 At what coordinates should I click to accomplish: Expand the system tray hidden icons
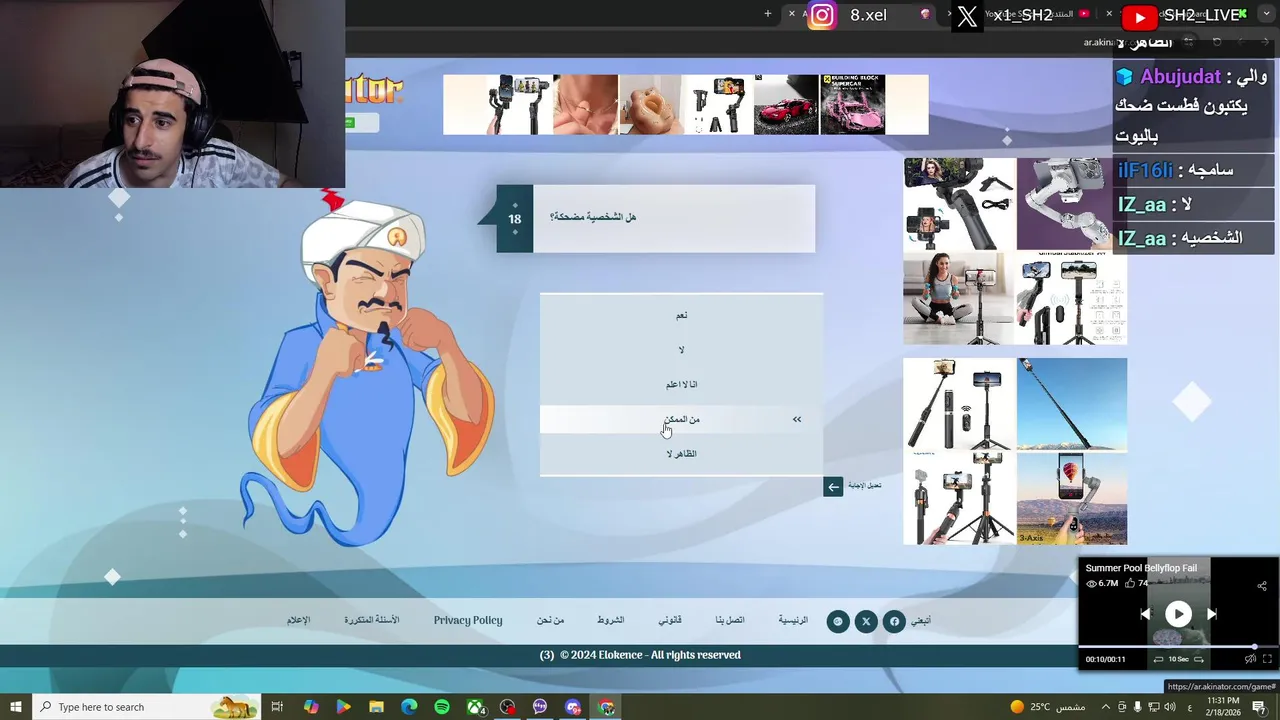point(1105,707)
